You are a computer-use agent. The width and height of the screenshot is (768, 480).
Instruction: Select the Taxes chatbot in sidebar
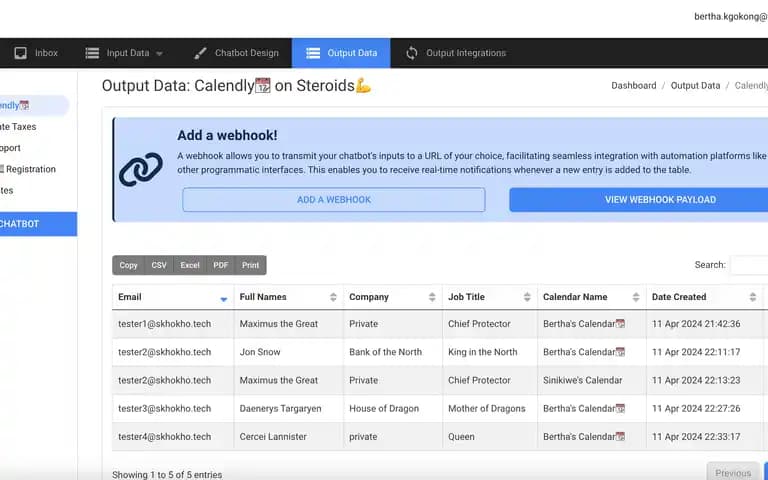pyautogui.click(x=18, y=127)
